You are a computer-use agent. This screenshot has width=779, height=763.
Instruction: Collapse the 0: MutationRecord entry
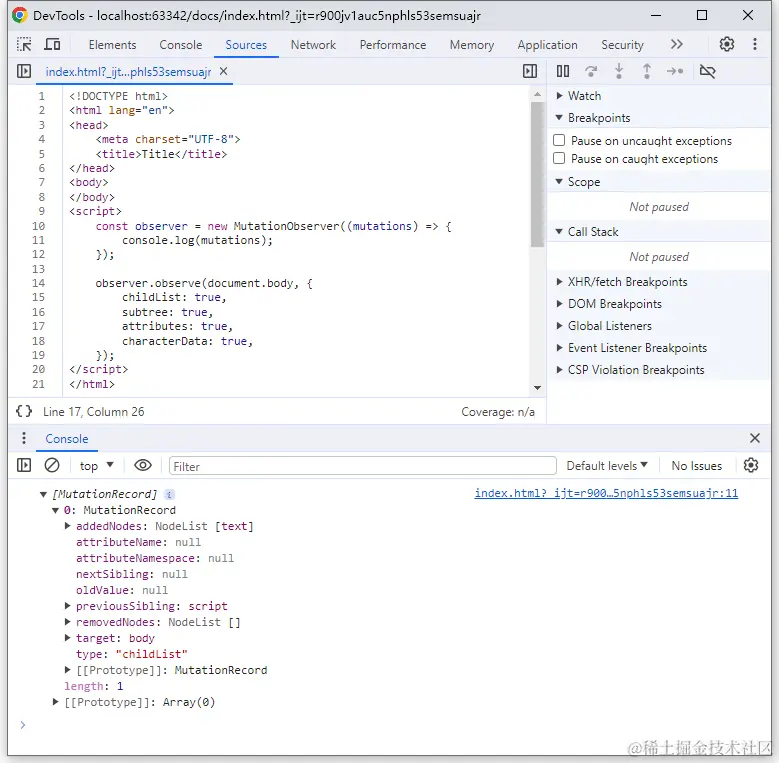pyautogui.click(x=56, y=510)
